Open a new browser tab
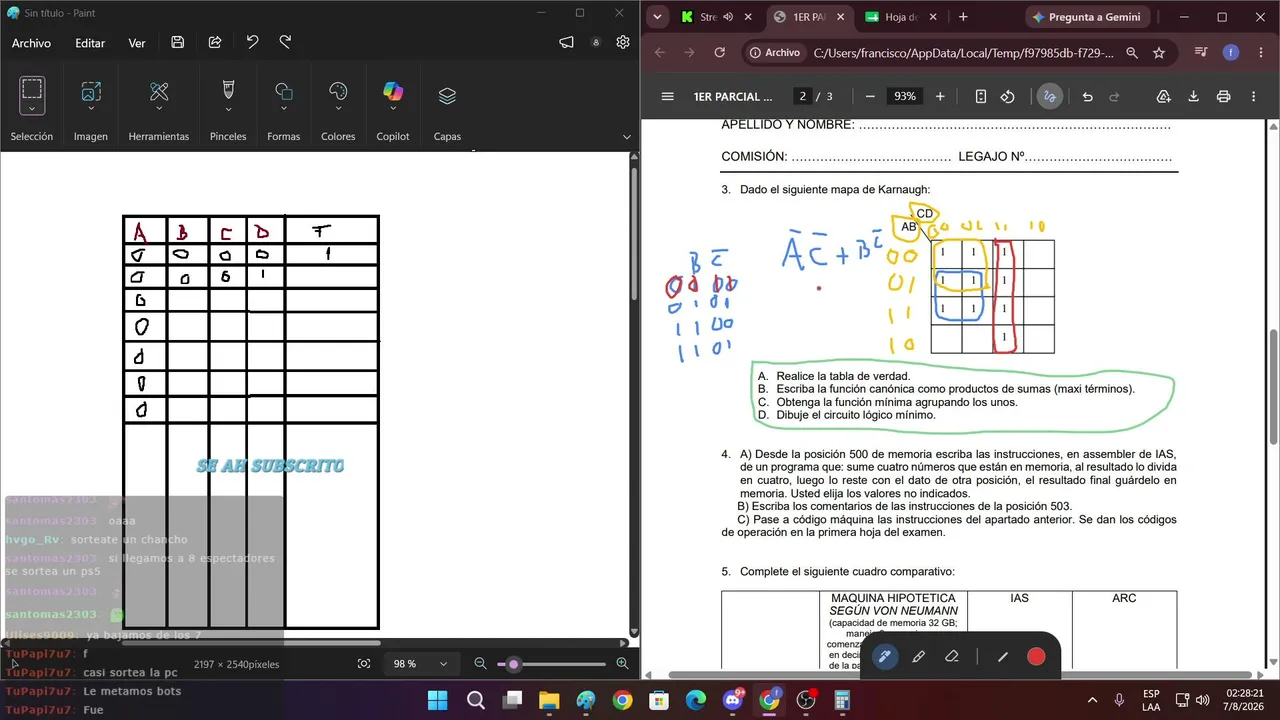 pyautogui.click(x=963, y=17)
